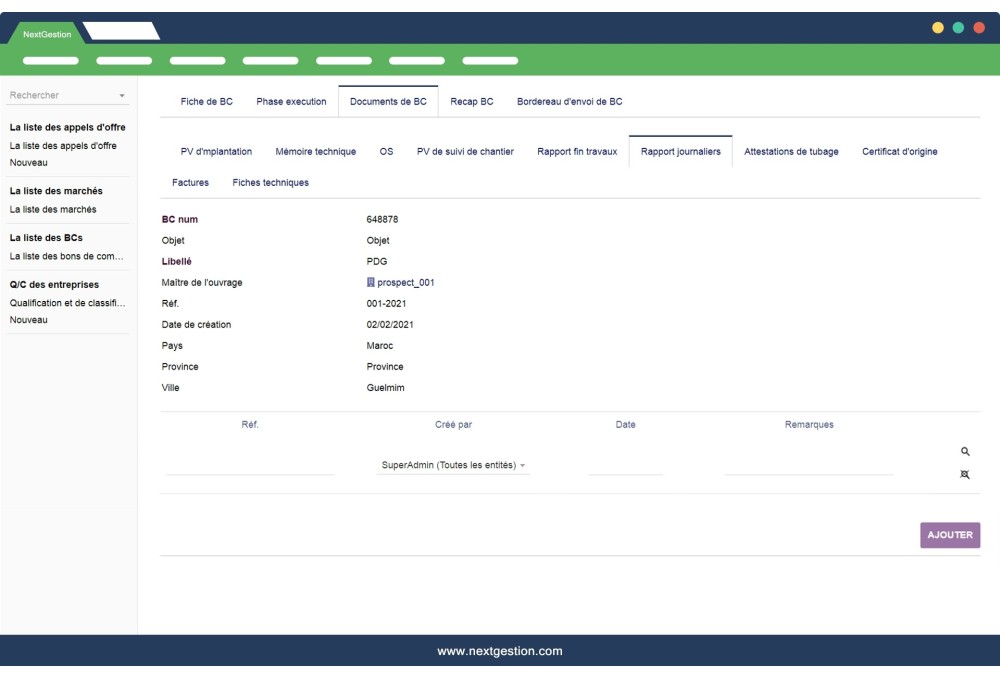Select the Attestations de tubage sub-tab
Image resolution: width=1000 pixels, height=679 pixels.
(791, 151)
